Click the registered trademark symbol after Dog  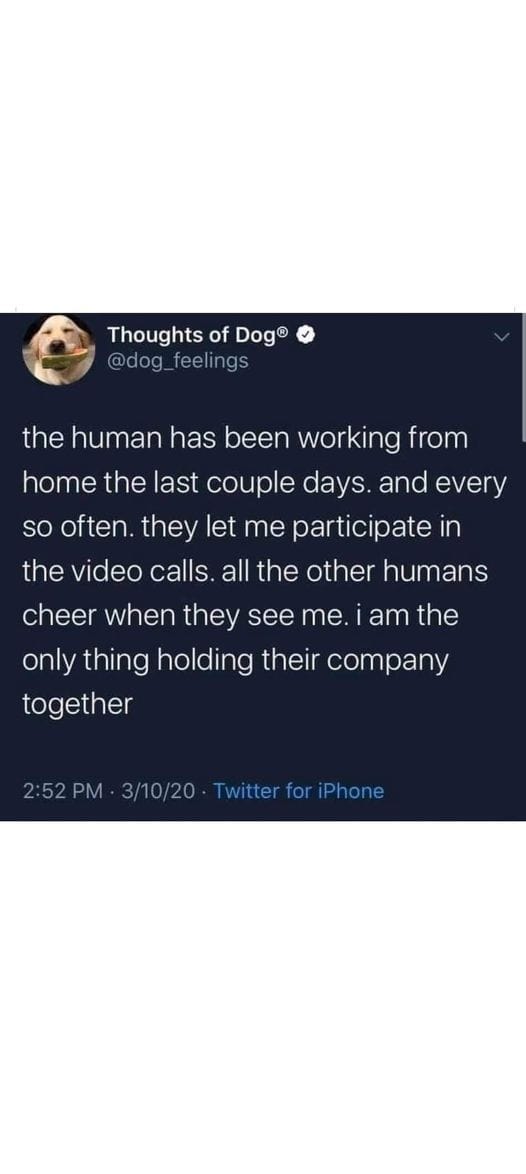click(x=284, y=333)
